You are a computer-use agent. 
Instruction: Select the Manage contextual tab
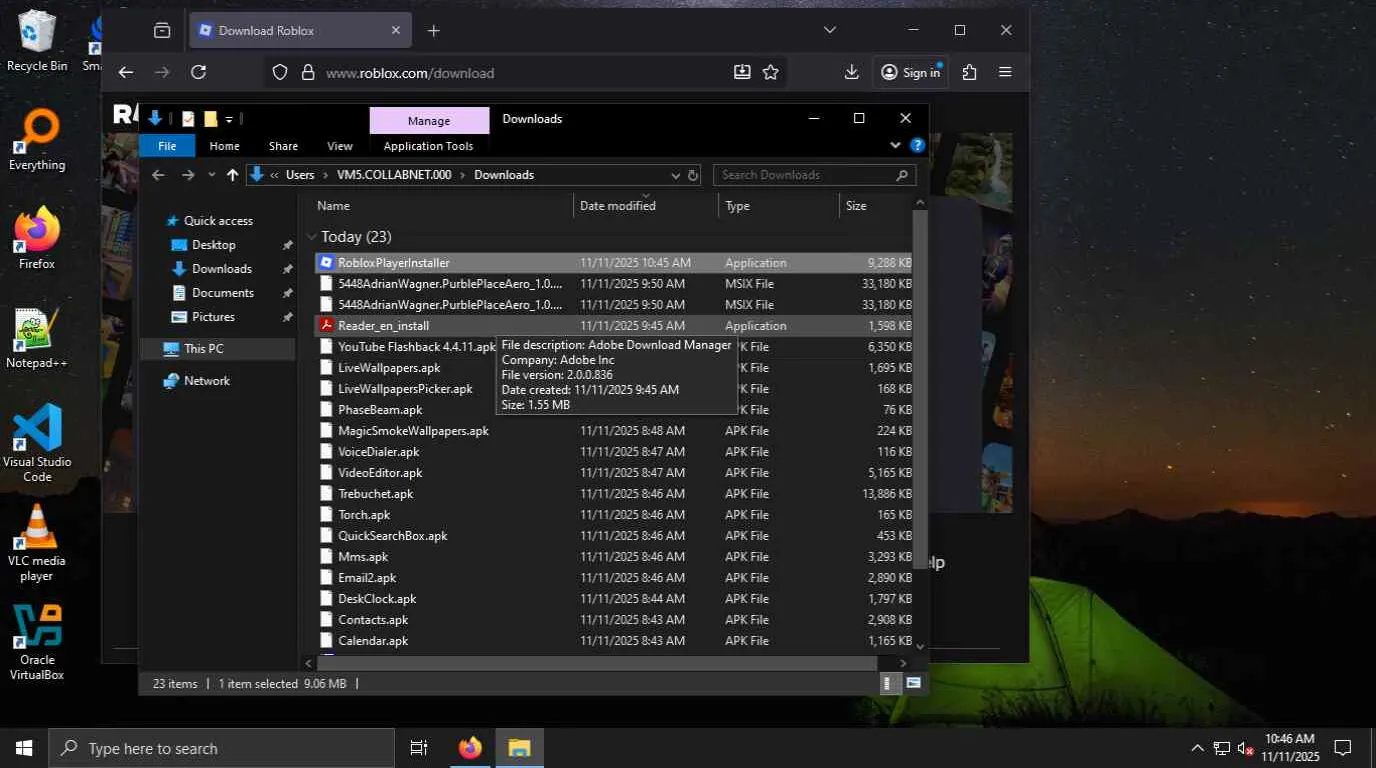point(429,121)
